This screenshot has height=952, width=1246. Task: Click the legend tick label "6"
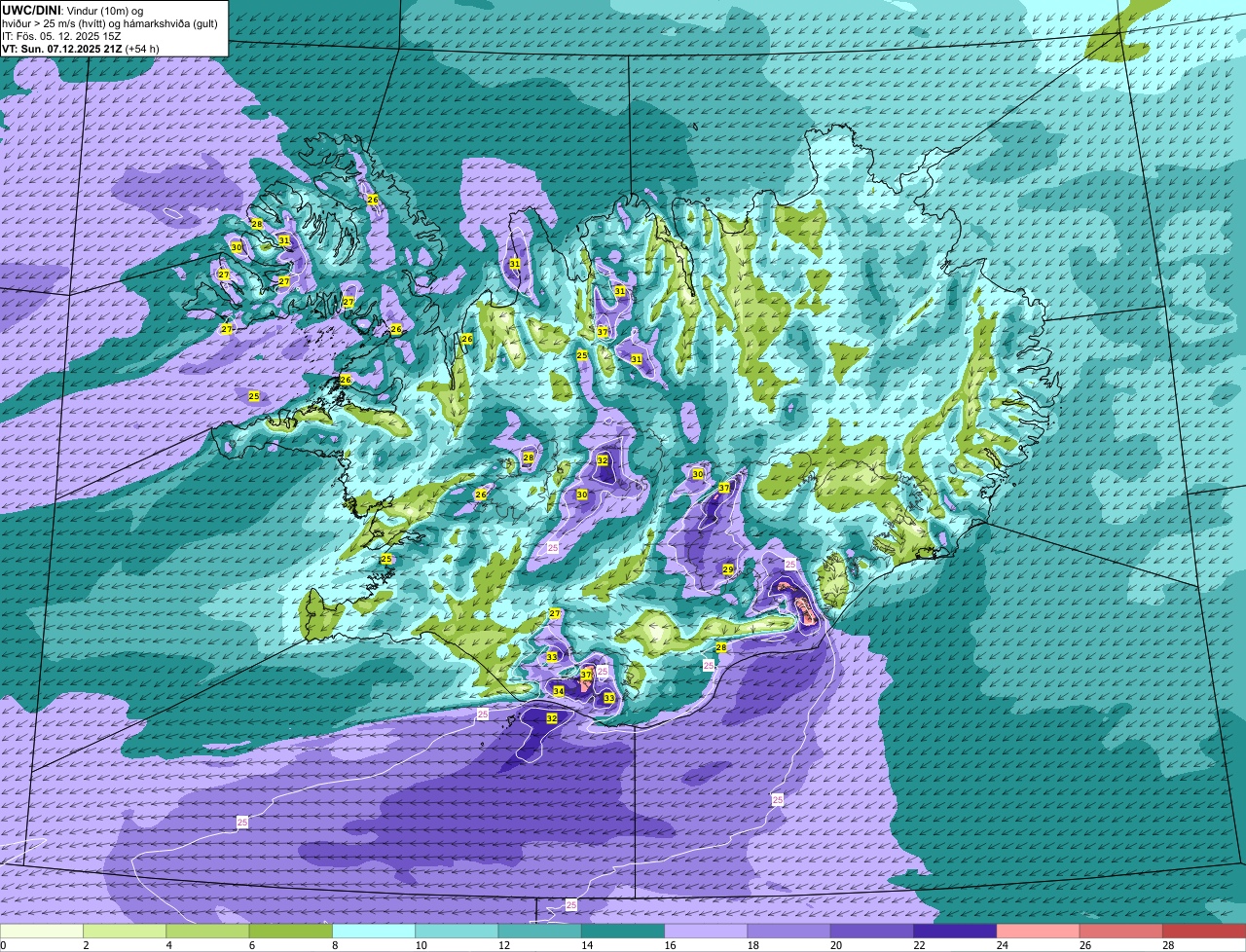pyautogui.click(x=251, y=945)
